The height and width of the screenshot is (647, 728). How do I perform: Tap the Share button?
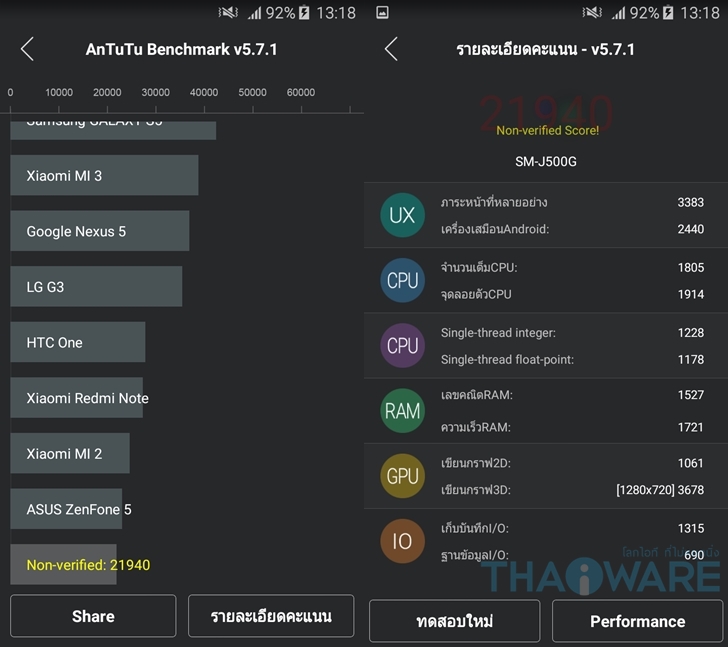coord(93,616)
